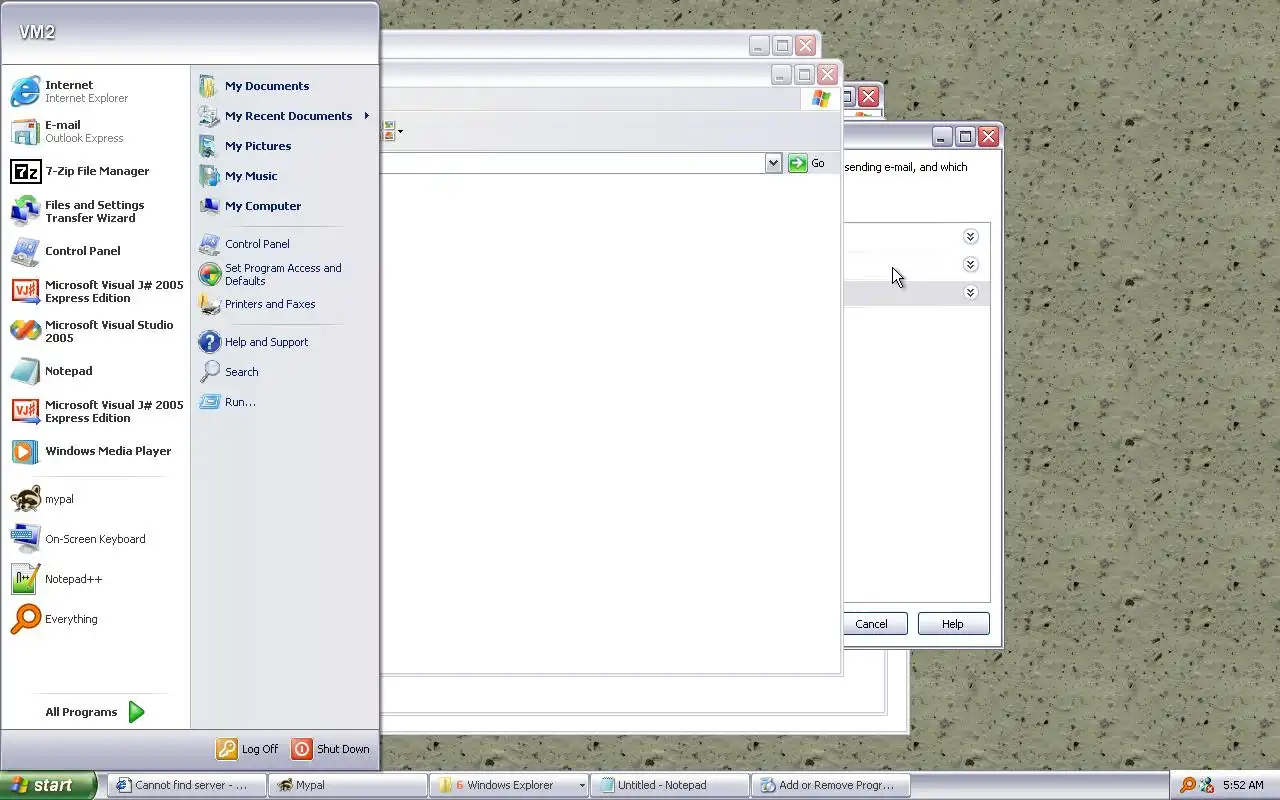Click Help button in the dialog
This screenshot has height=800, width=1280.
click(953, 624)
